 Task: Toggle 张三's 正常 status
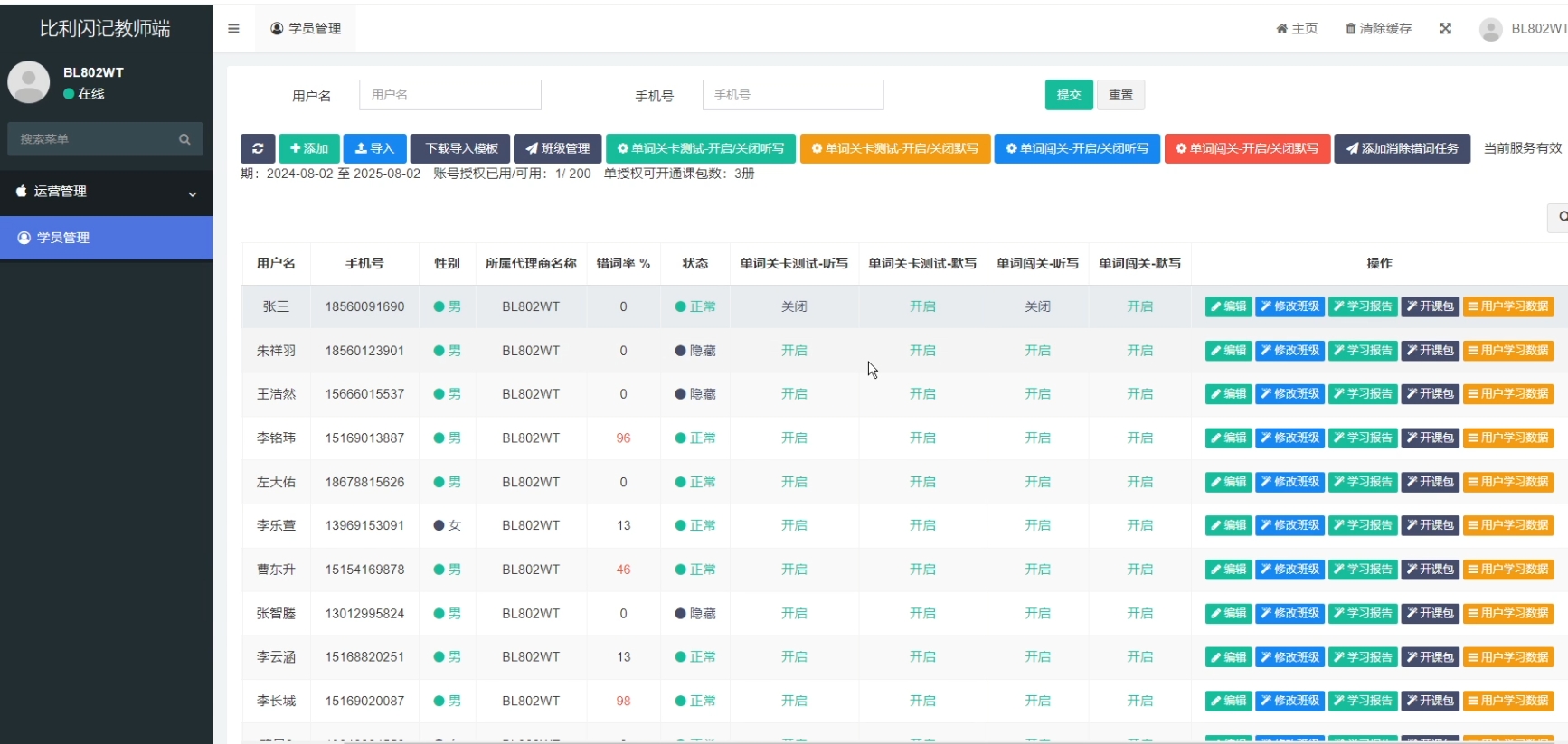tap(694, 306)
